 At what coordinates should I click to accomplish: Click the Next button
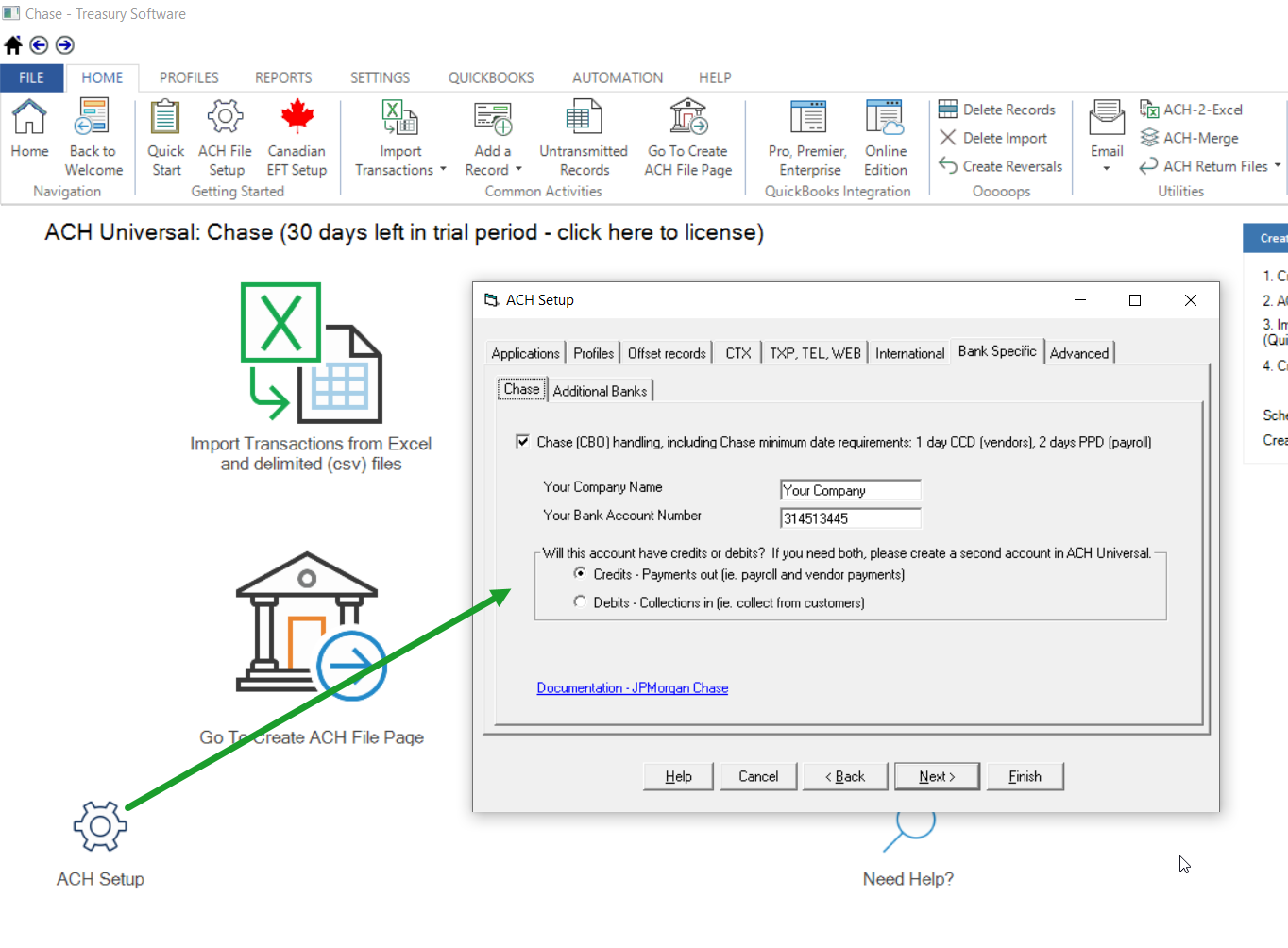coord(937,776)
